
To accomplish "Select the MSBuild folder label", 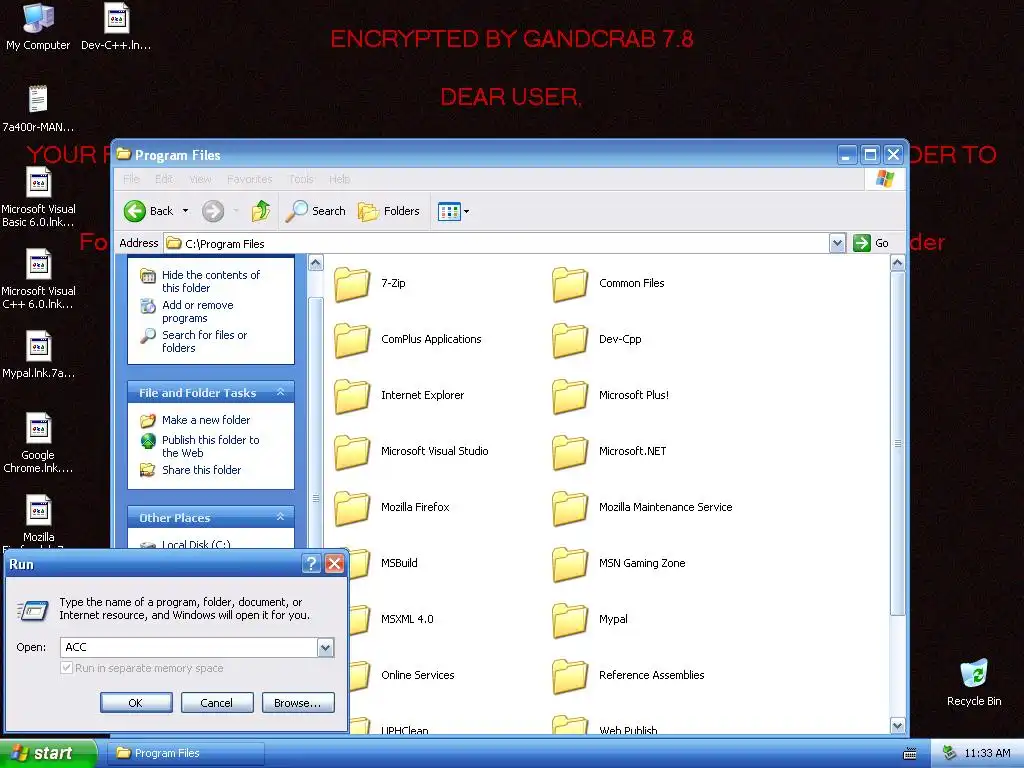I will pyautogui.click(x=399, y=563).
